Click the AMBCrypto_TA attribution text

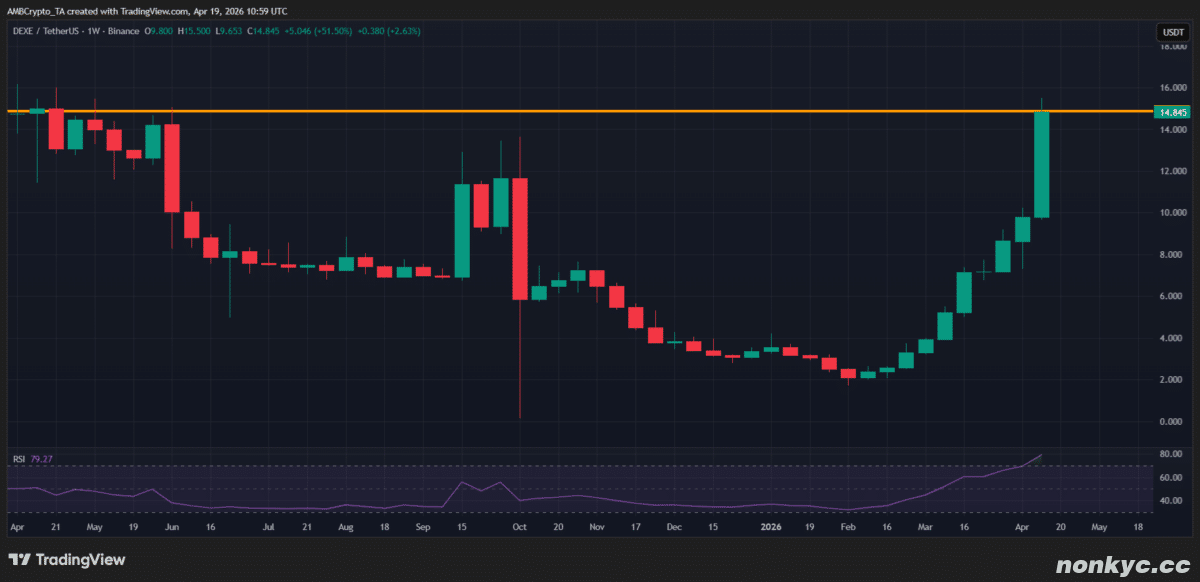coord(44,11)
